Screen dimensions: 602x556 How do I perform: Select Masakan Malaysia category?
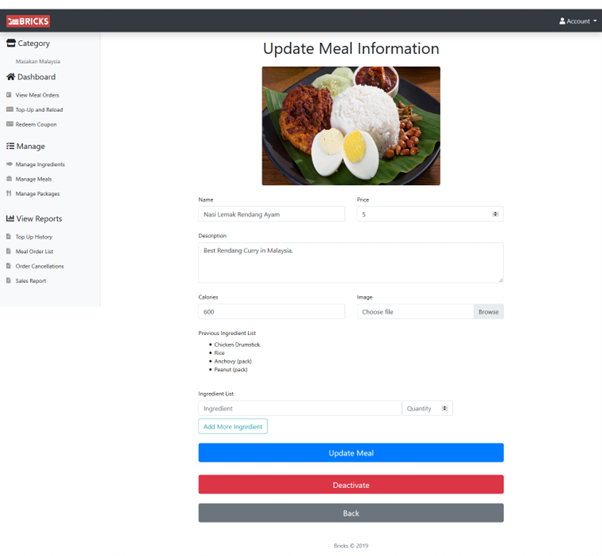click(x=38, y=61)
